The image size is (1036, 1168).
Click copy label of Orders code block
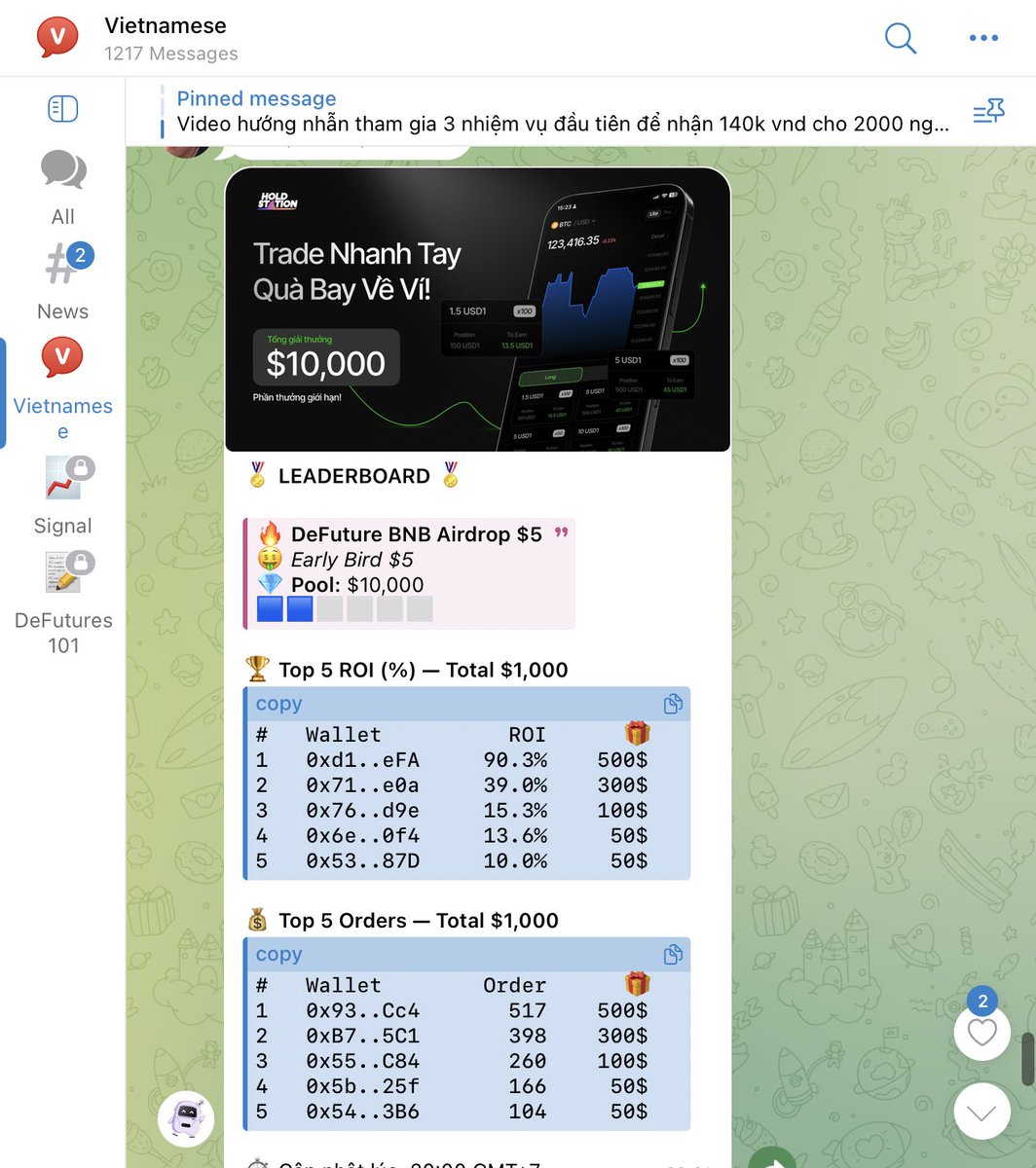[x=278, y=955]
